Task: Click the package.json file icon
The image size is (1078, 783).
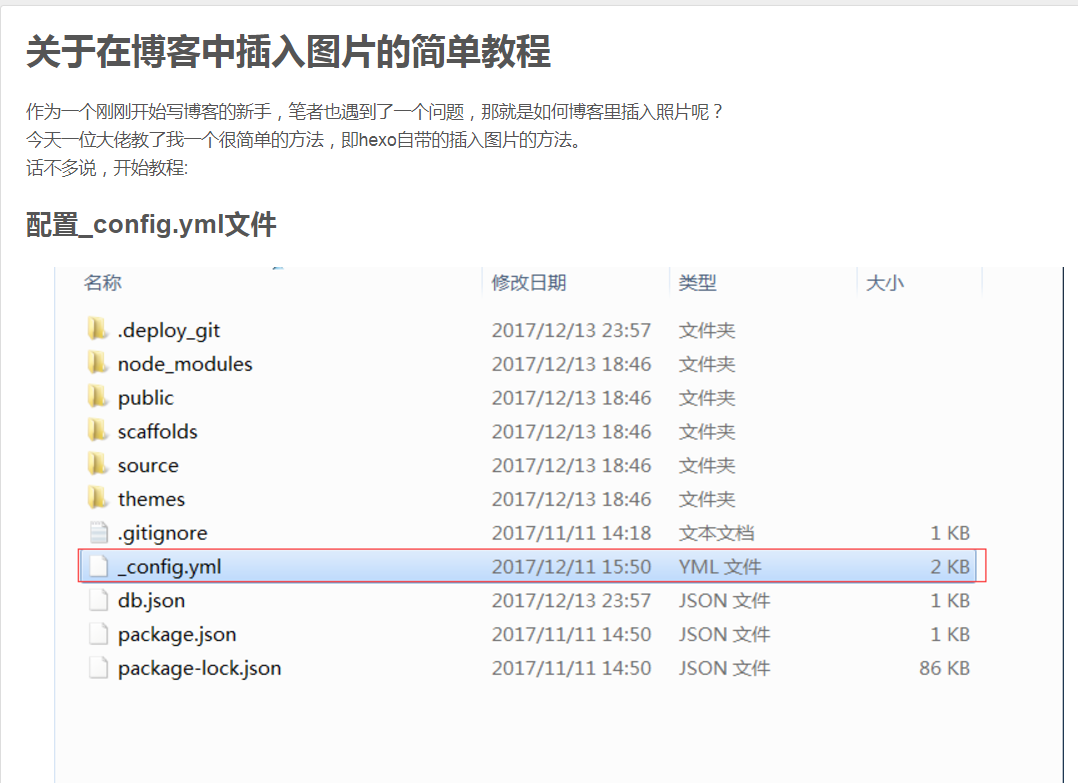Action: [x=99, y=633]
